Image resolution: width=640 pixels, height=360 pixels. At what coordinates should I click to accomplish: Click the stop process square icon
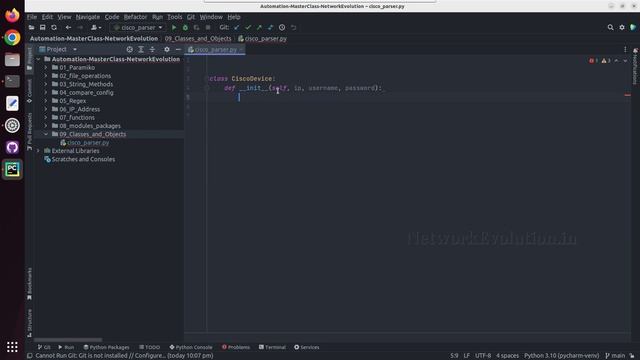208,27
